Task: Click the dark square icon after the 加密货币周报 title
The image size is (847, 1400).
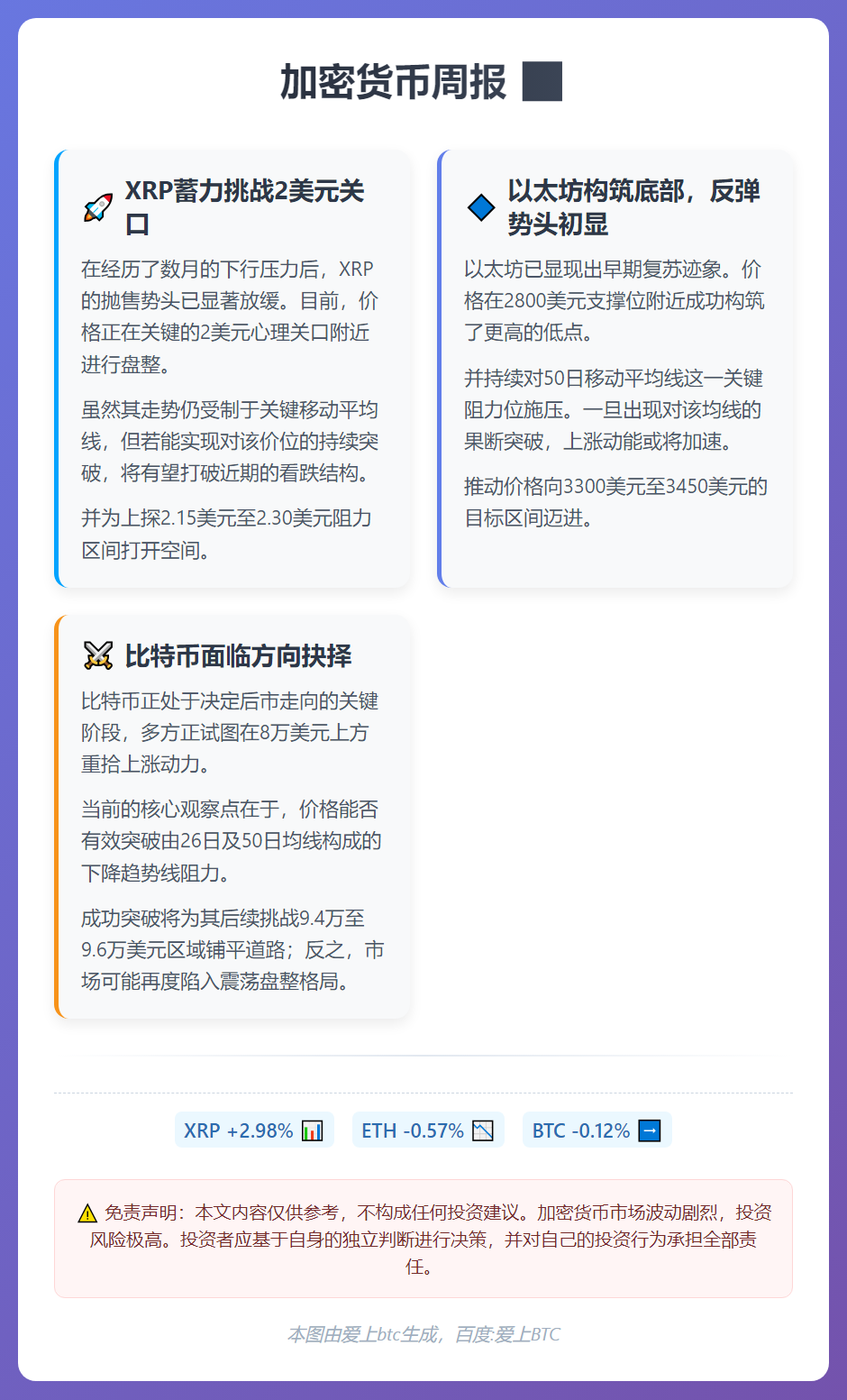Action: coord(542,81)
